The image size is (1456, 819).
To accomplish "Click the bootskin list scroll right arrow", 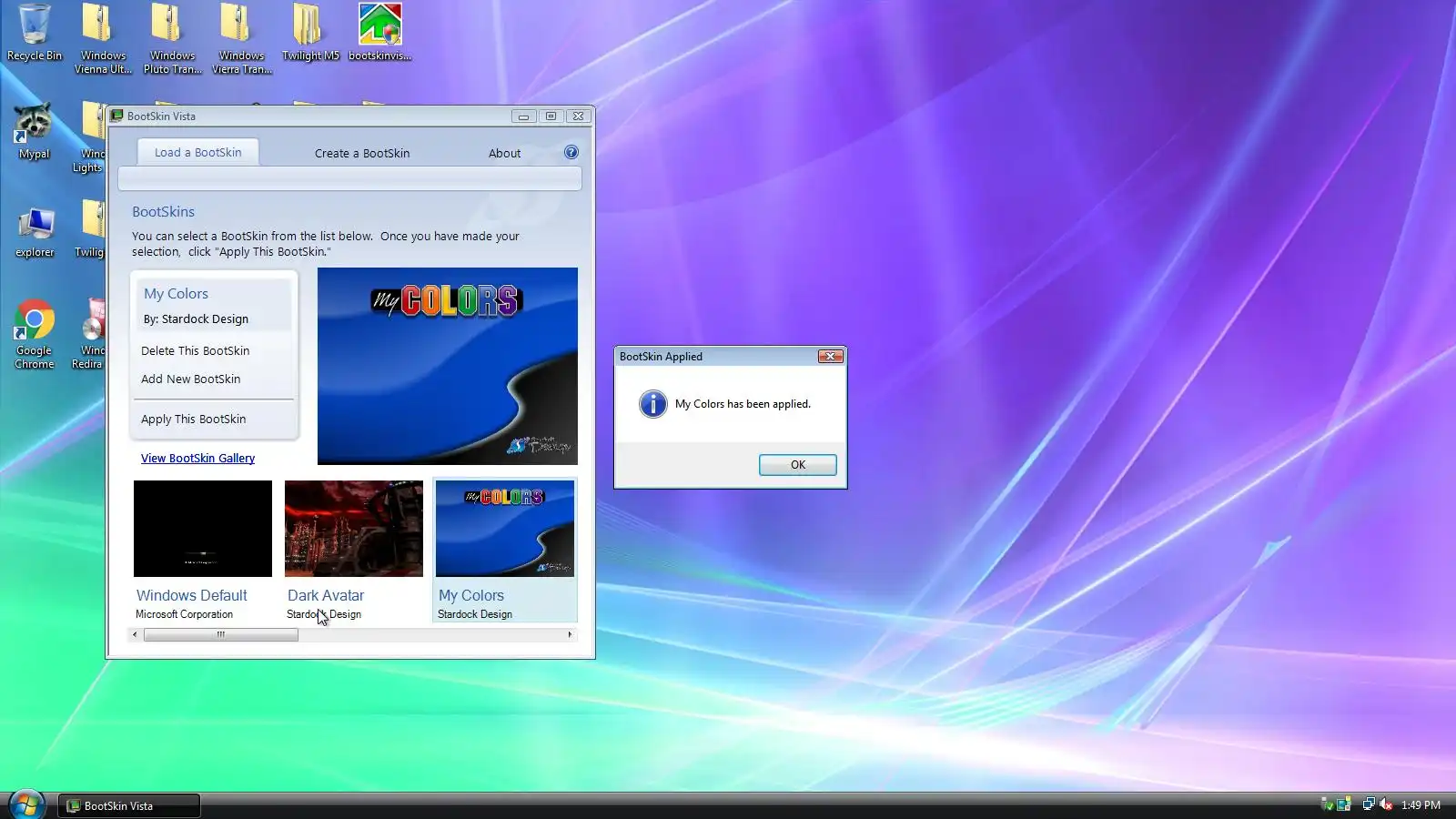I will pos(570,634).
